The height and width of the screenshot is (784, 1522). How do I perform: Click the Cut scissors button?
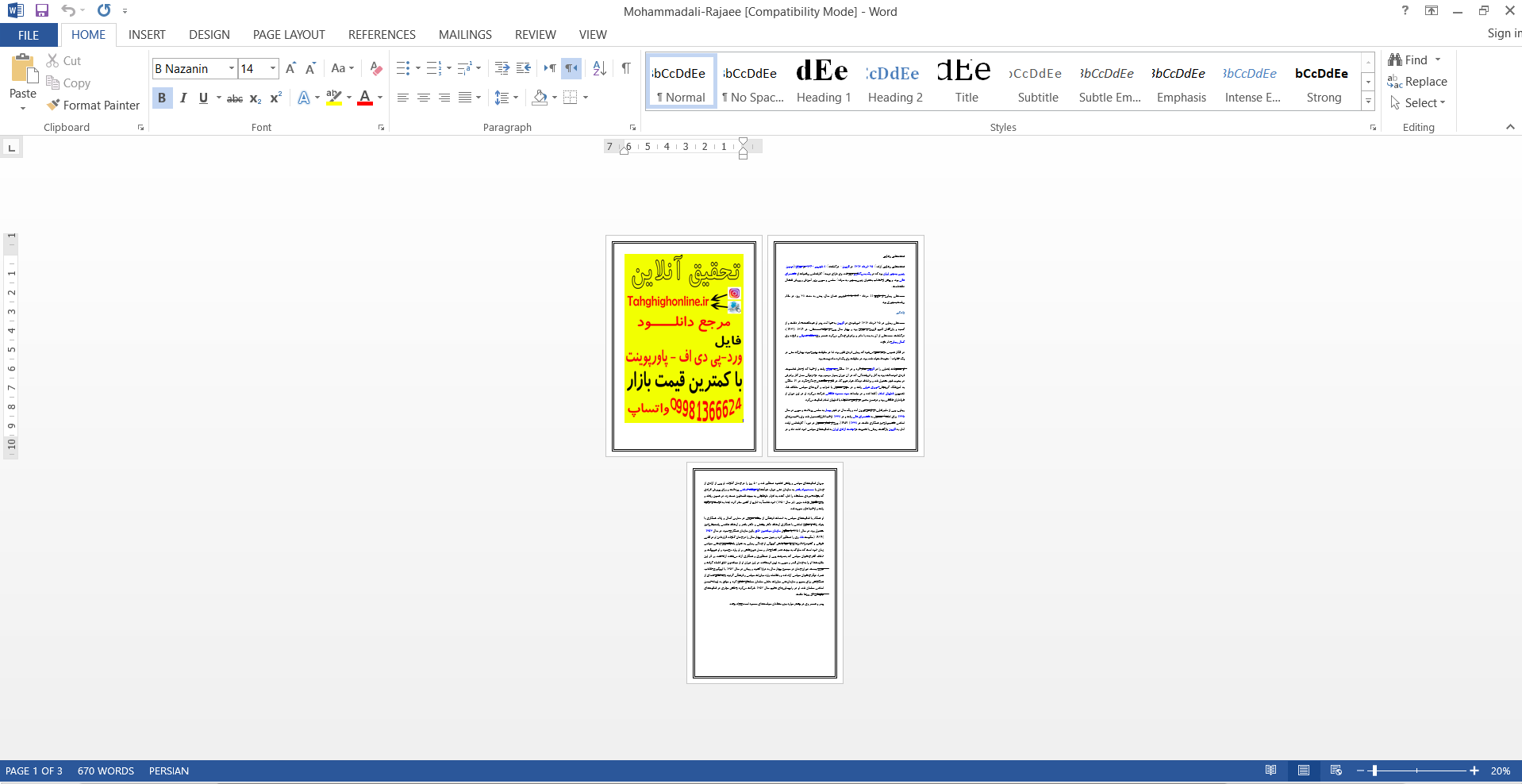pyautogui.click(x=63, y=60)
